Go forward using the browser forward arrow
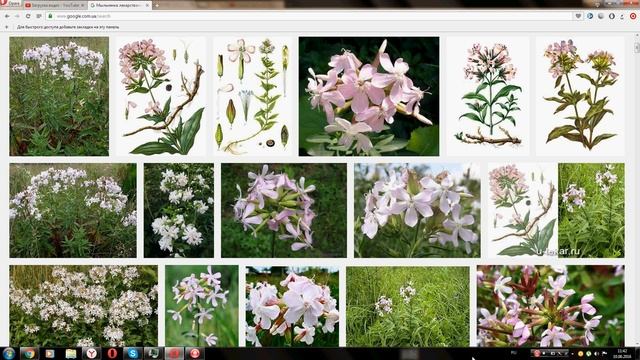Viewport: 640px width, 360px height. [x=17, y=16]
